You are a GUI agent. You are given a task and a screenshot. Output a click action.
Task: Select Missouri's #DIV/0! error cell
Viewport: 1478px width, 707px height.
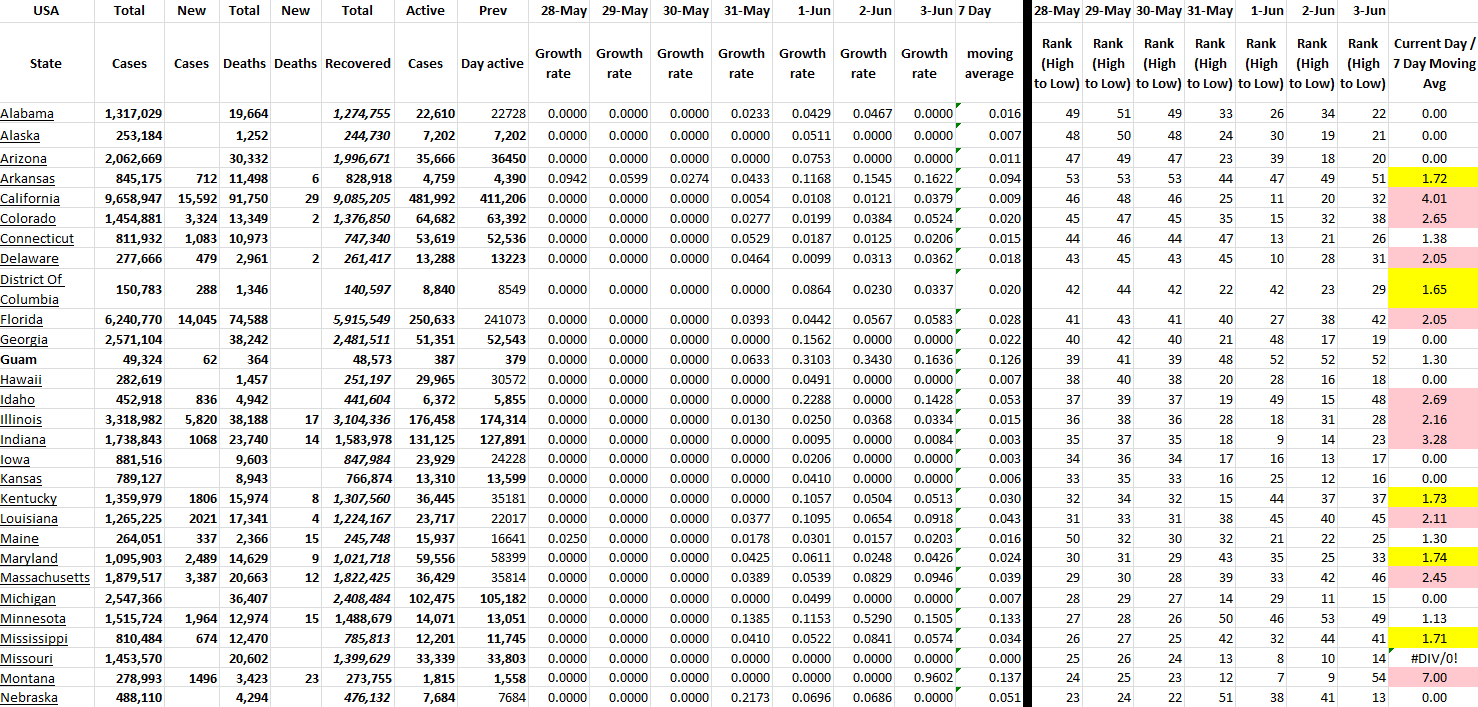tap(1433, 658)
